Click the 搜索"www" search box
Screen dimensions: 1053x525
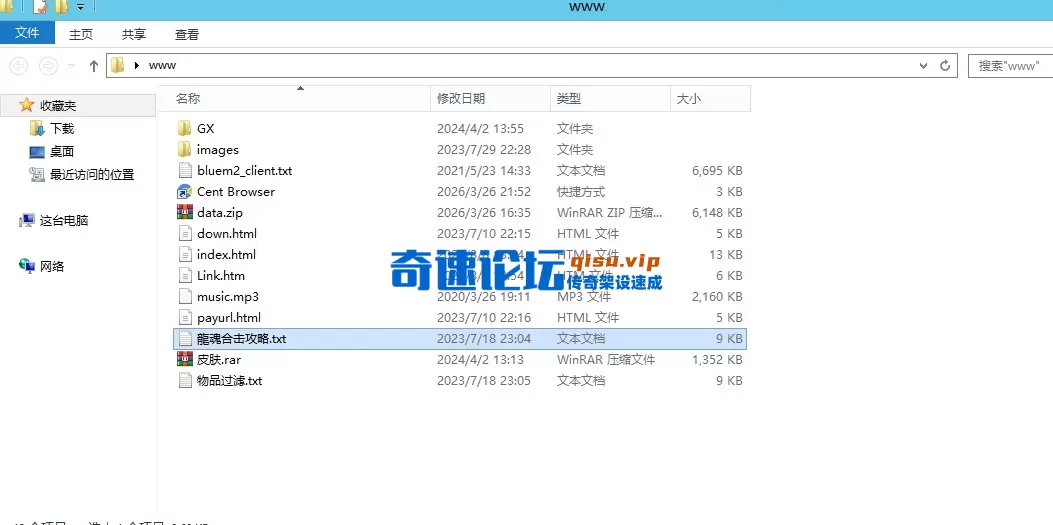coord(1010,66)
